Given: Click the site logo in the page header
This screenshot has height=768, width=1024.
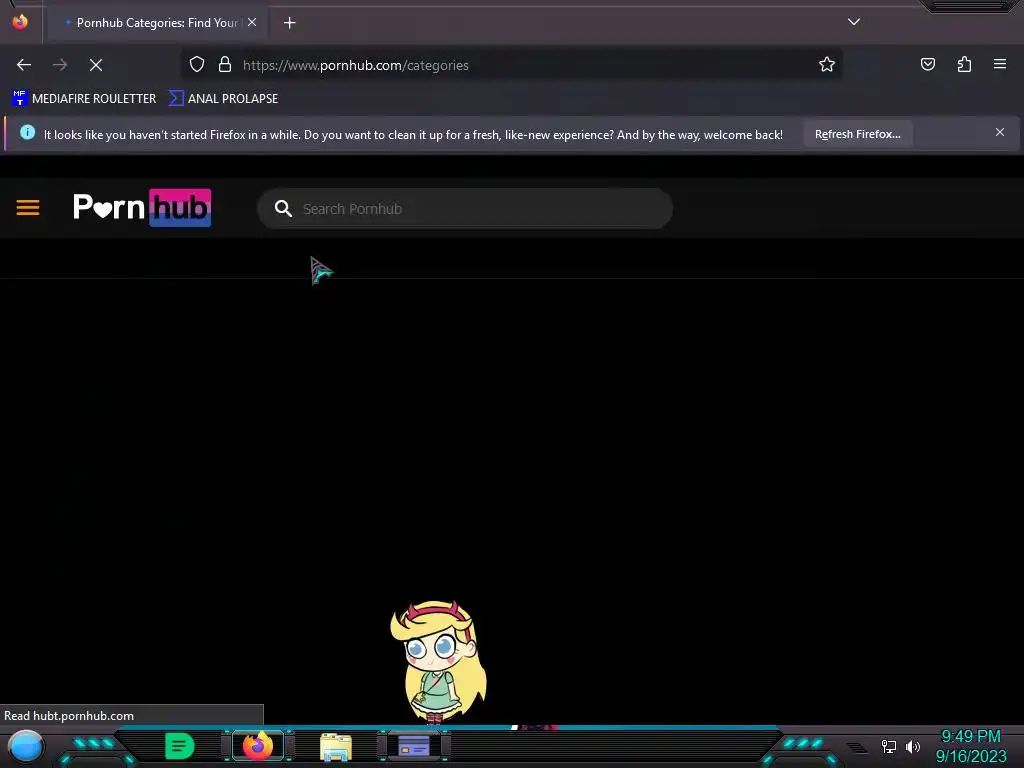Looking at the screenshot, I should coord(142,208).
